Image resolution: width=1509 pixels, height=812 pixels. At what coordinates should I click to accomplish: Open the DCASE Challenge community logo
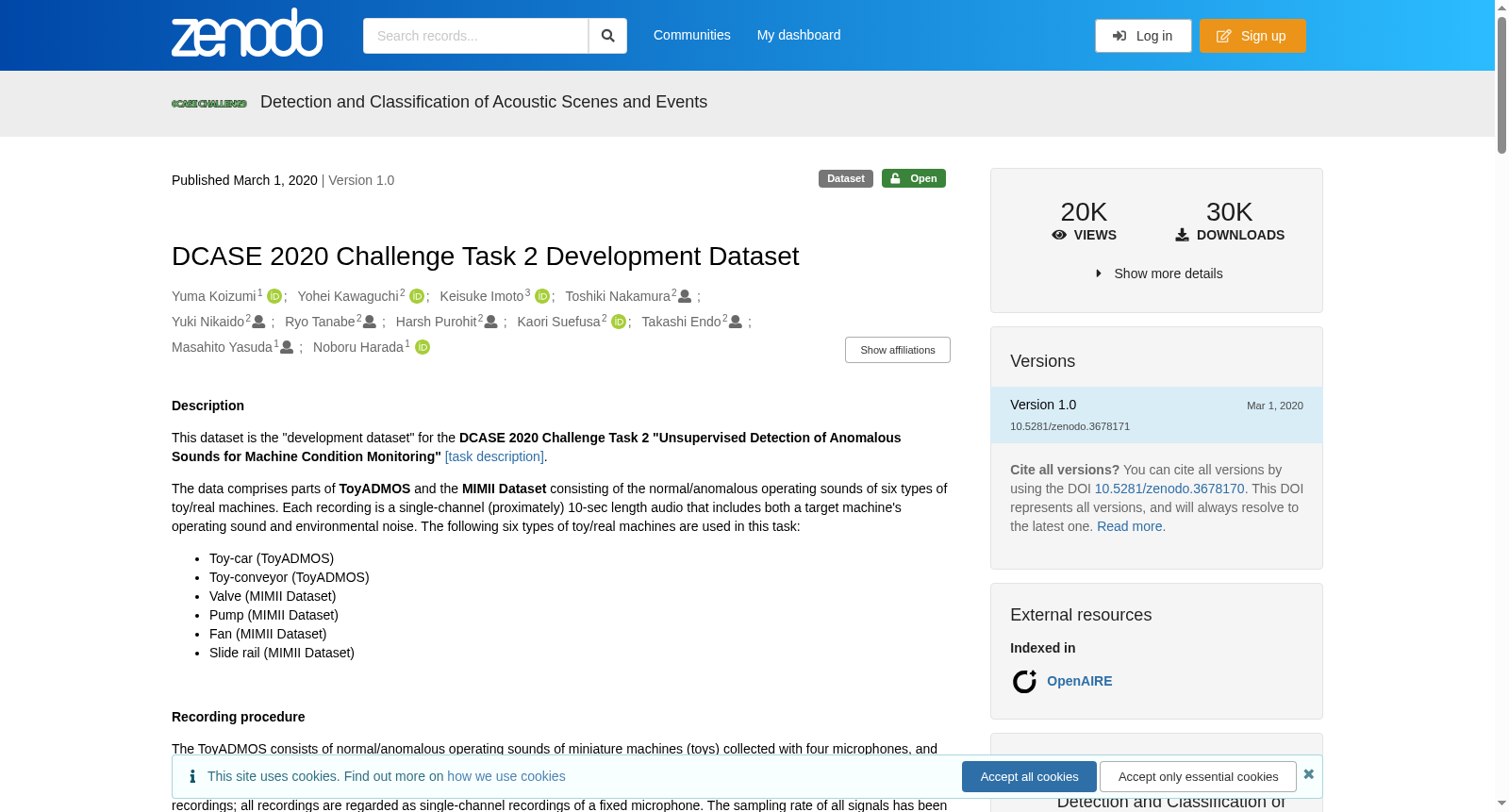[209, 103]
